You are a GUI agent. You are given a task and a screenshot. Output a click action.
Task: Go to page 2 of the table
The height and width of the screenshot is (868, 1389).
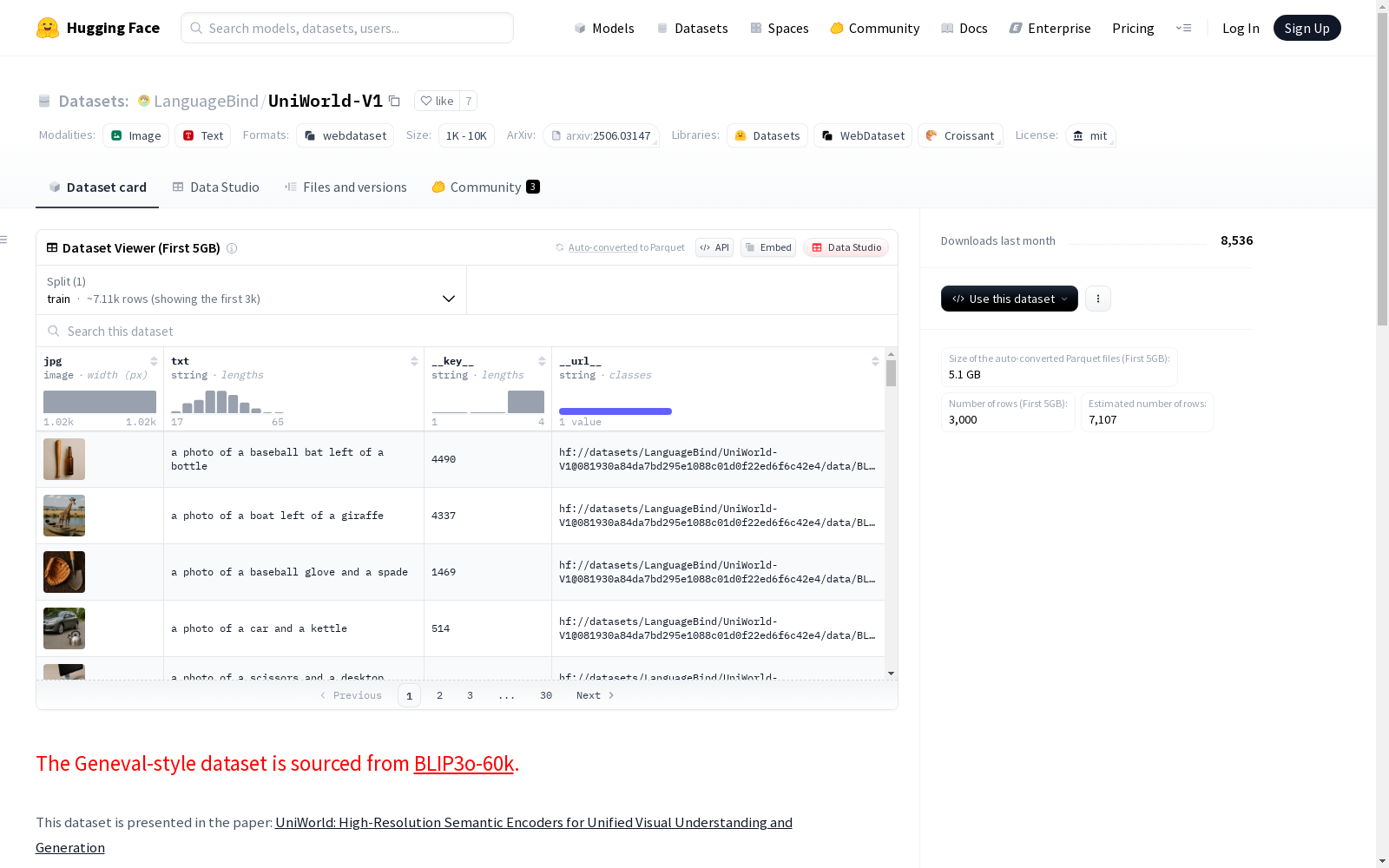[440, 695]
